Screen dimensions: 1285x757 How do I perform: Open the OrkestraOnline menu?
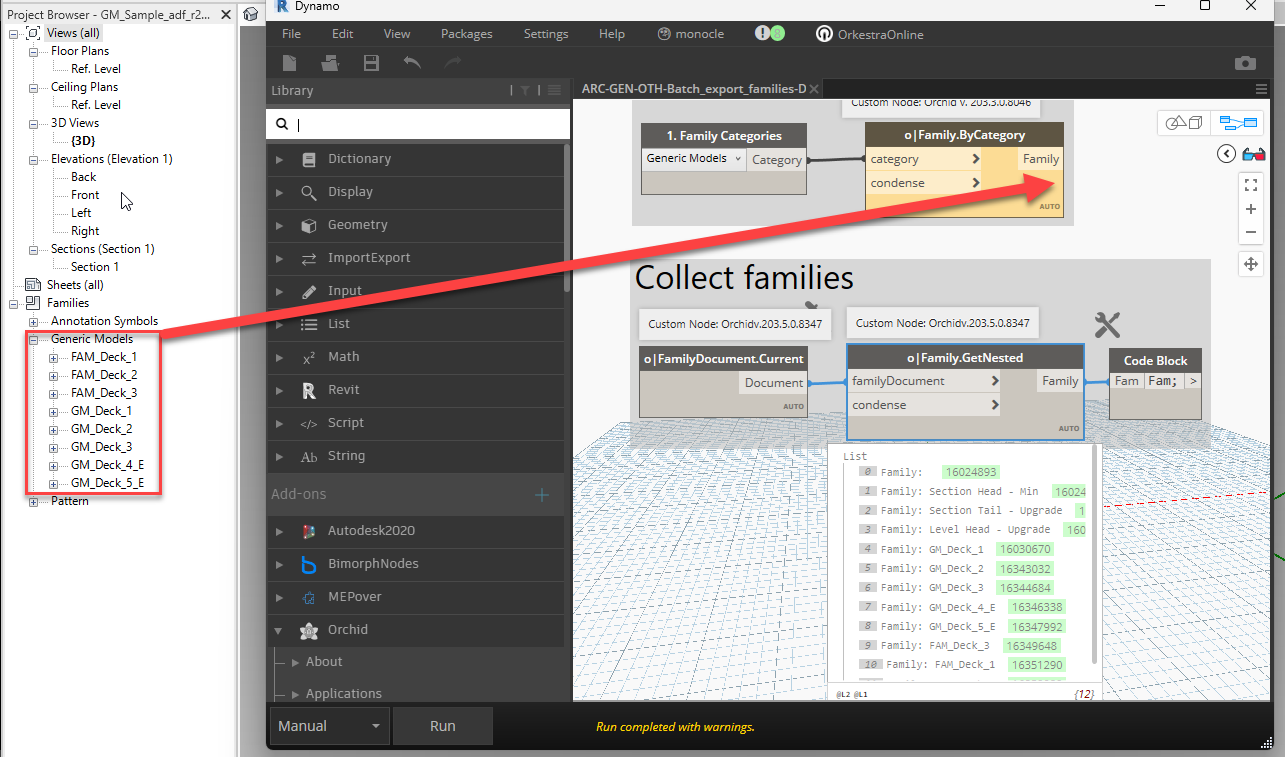(870, 34)
